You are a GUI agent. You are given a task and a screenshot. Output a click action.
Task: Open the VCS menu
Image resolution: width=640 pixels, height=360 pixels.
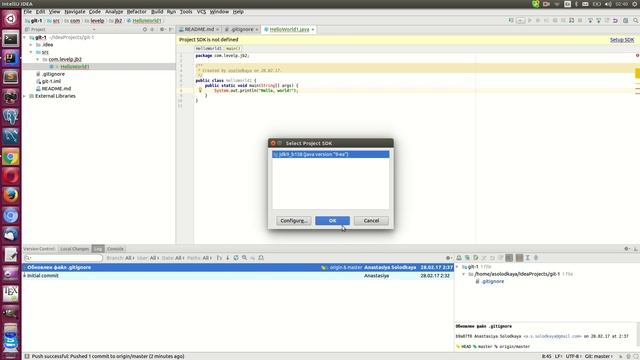click(x=201, y=12)
